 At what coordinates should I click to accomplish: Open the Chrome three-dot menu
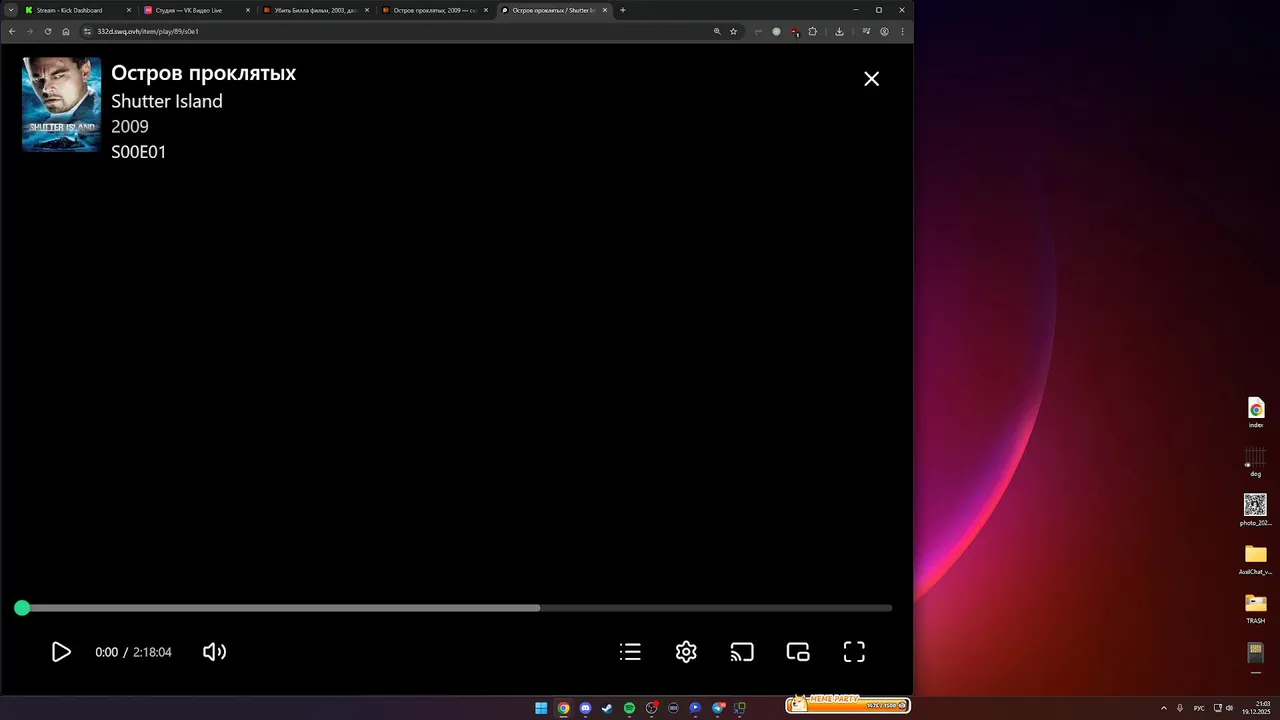pos(902,31)
